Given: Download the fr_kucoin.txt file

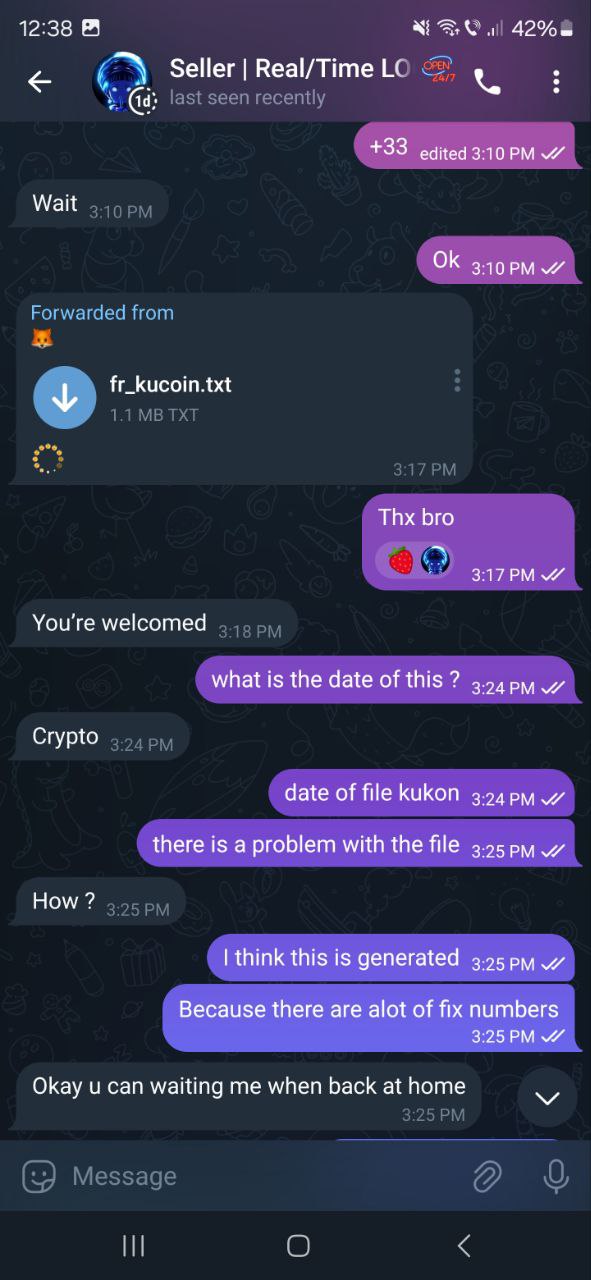Looking at the screenshot, I should [65, 397].
